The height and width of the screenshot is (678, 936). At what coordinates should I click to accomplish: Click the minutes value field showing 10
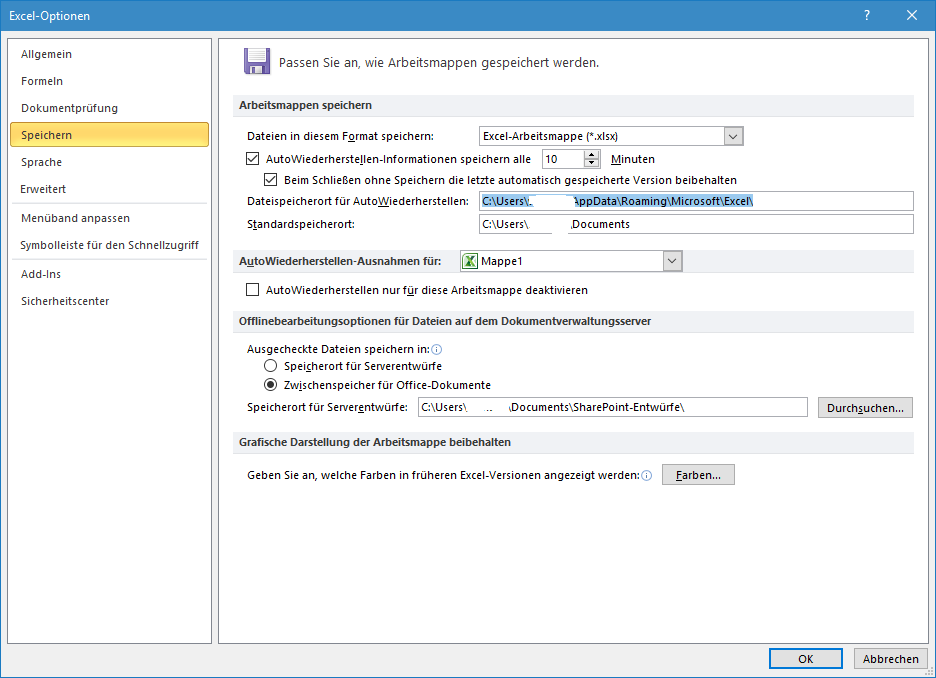pyautogui.click(x=562, y=159)
